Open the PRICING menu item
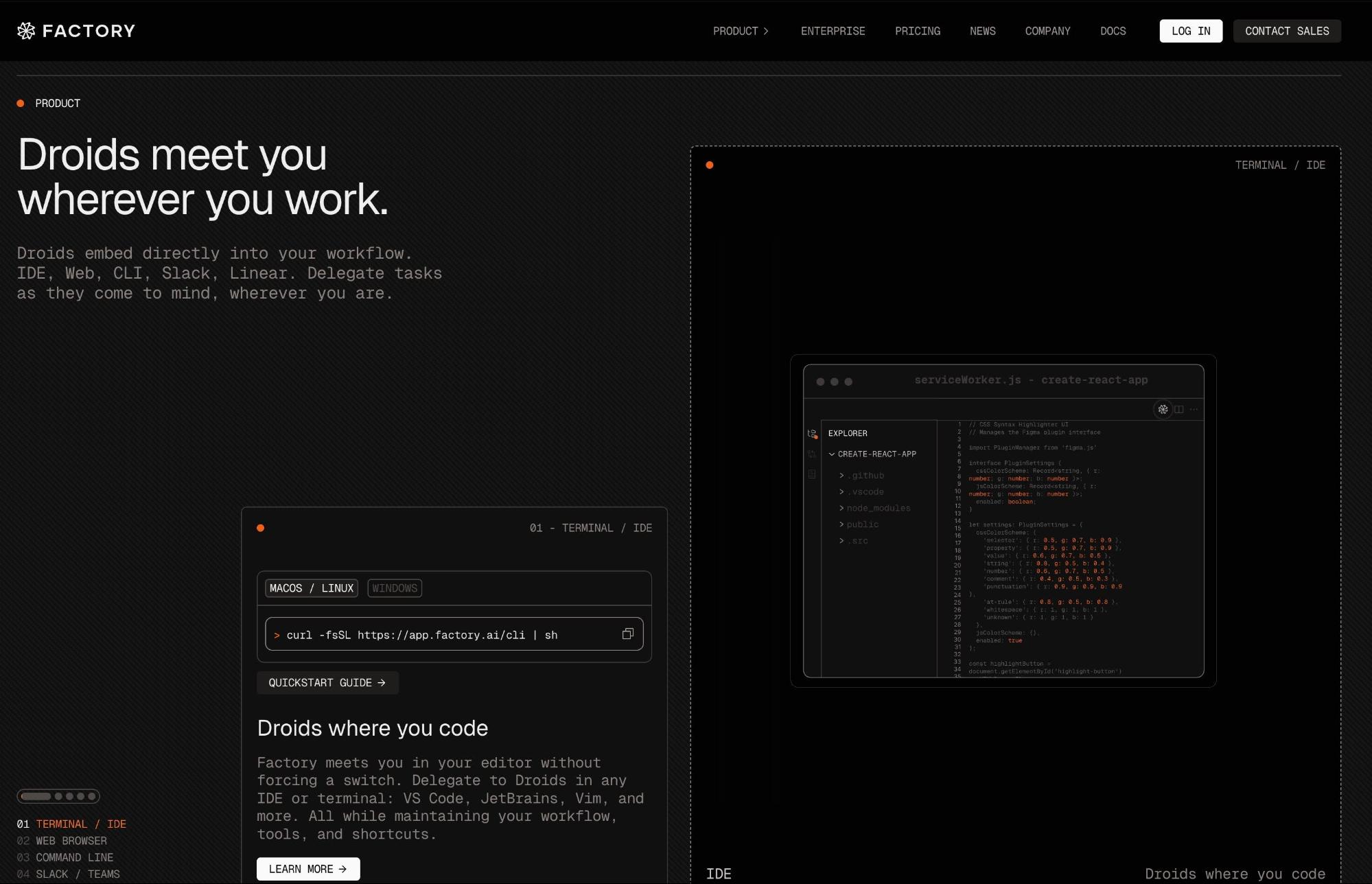Viewport: 1372px width, 884px height. click(918, 31)
